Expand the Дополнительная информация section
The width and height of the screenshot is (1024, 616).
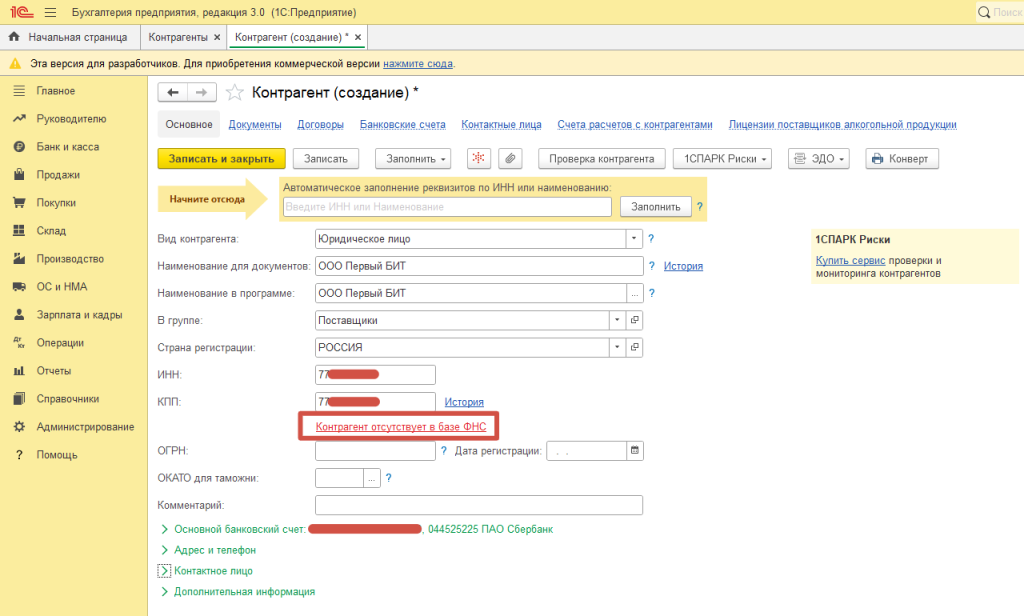pyautogui.click(x=244, y=592)
